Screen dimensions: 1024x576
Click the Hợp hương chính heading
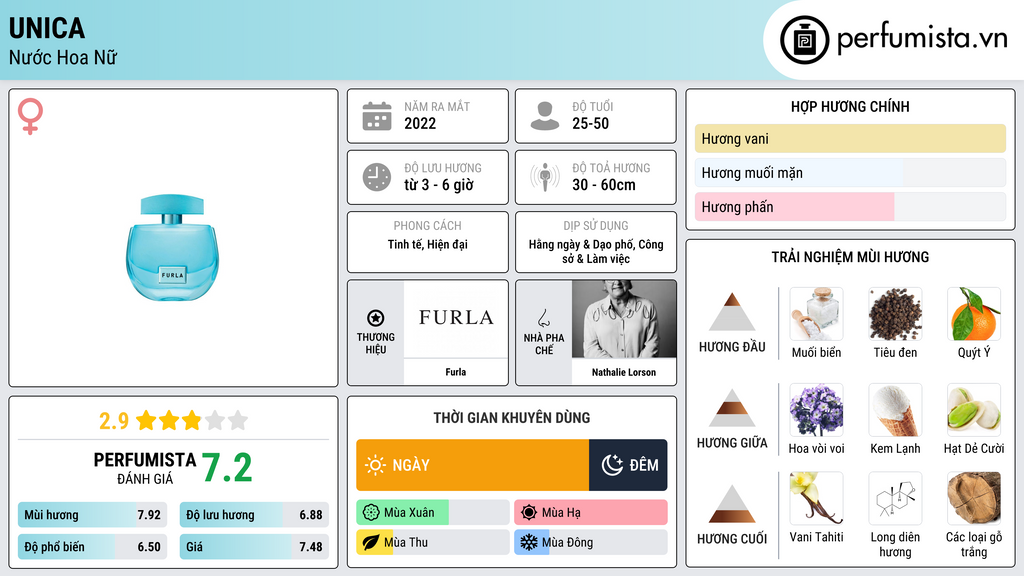point(850,107)
